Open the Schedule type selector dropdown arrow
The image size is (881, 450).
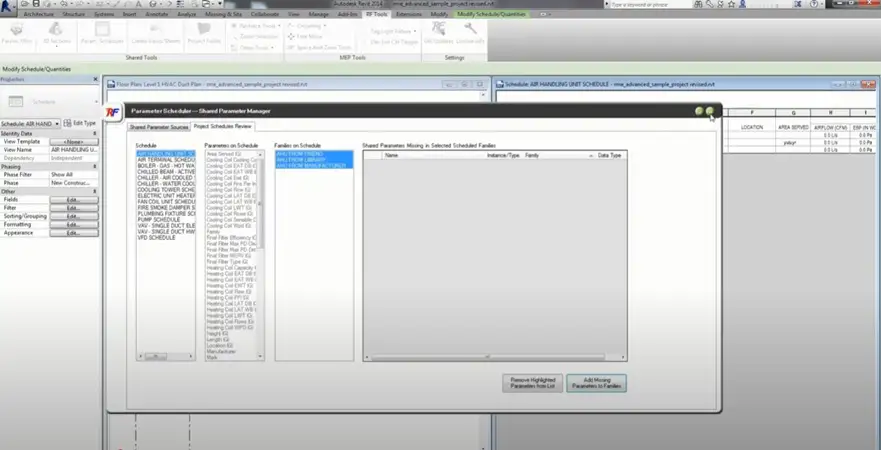(96, 102)
